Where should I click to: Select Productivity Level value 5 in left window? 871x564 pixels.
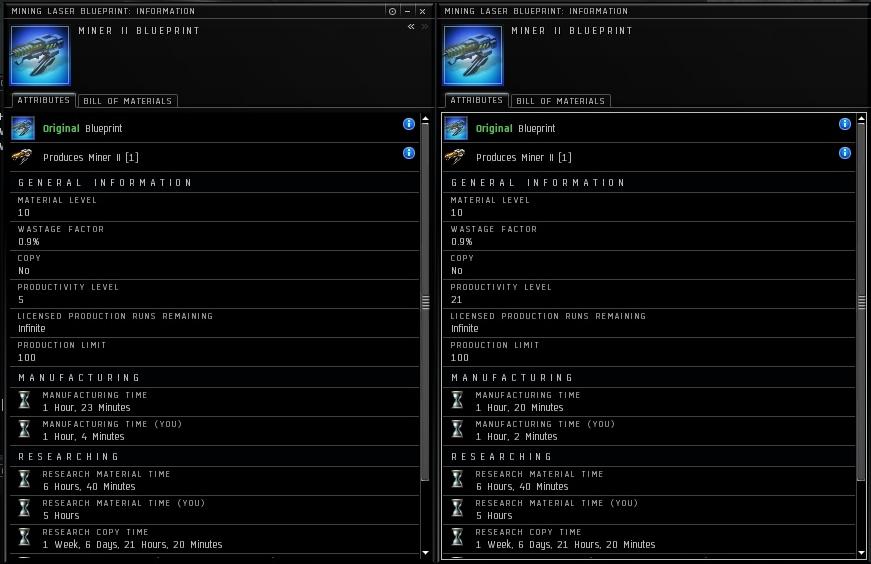[21, 300]
